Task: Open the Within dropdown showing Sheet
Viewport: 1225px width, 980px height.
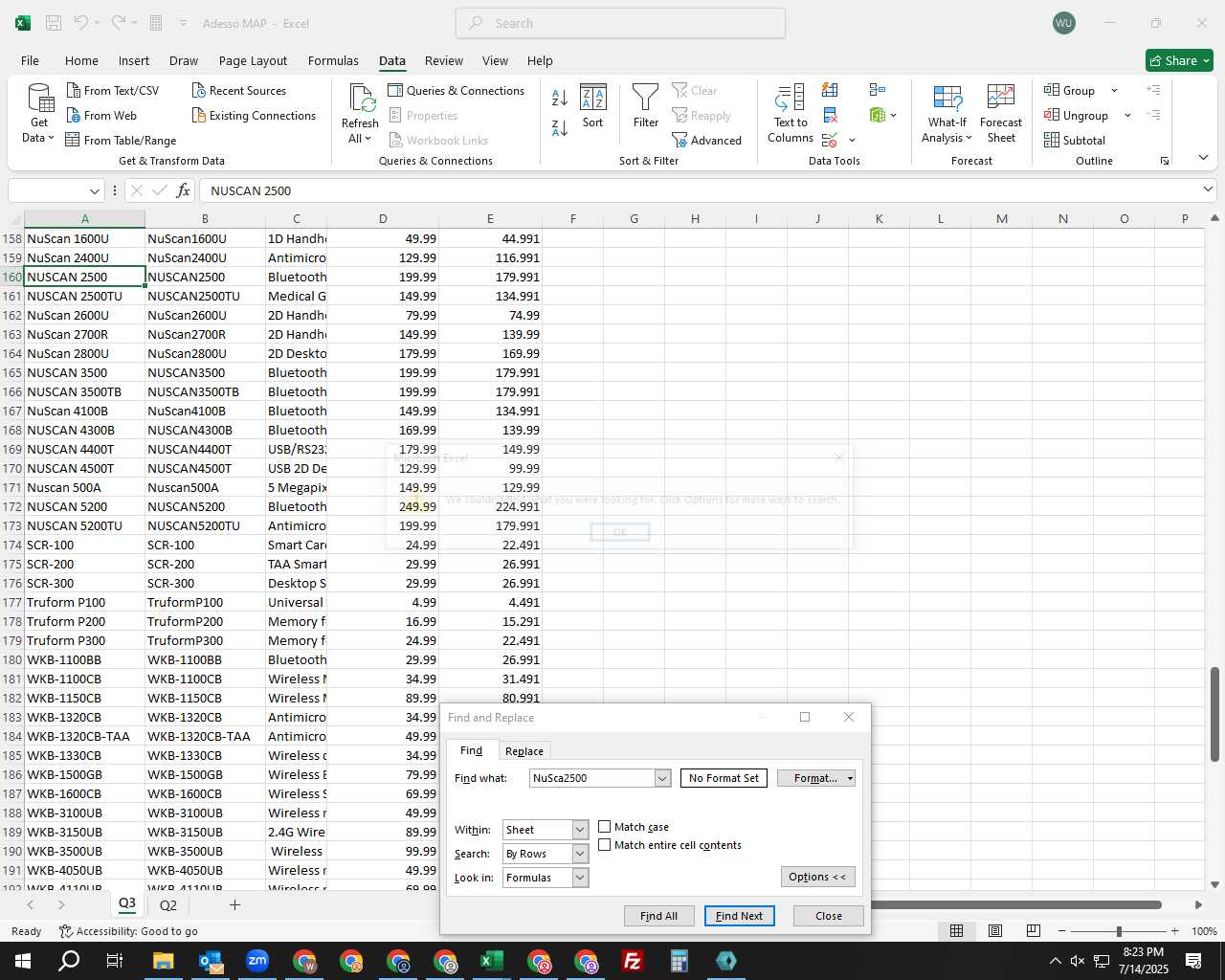Action: 580,830
